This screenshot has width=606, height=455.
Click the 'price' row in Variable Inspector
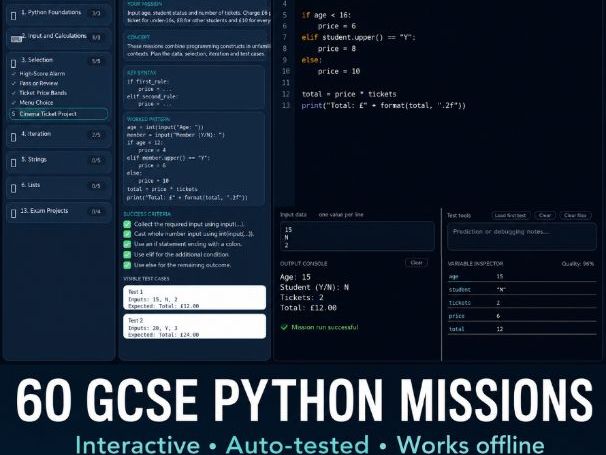522,316
